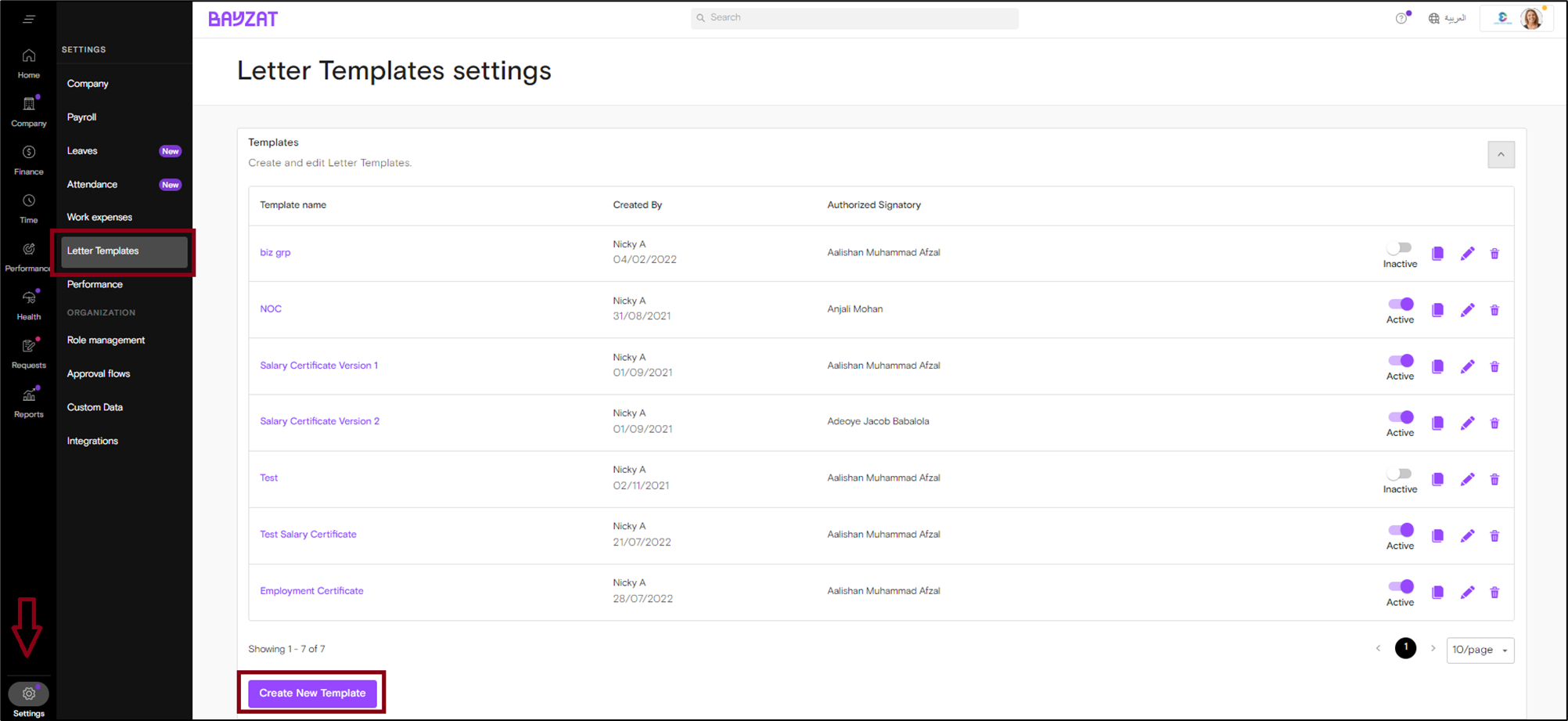Duplicate the biz grp template
This screenshot has height=721, width=1568.
(x=1437, y=254)
